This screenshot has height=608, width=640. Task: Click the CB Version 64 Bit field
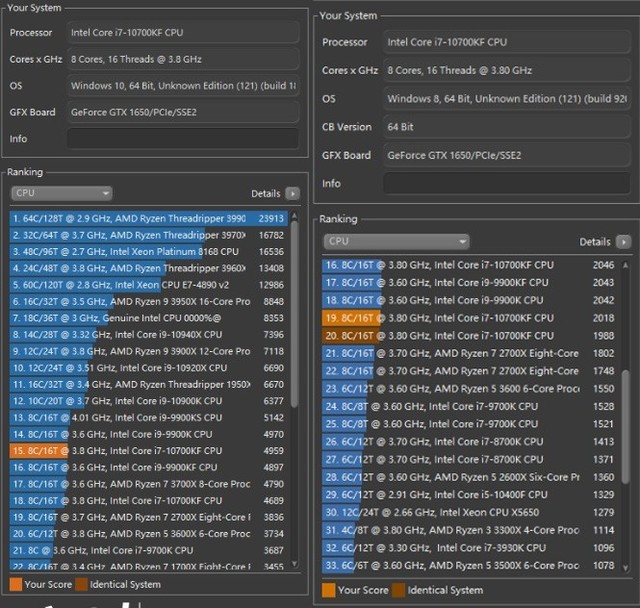(x=507, y=127)
